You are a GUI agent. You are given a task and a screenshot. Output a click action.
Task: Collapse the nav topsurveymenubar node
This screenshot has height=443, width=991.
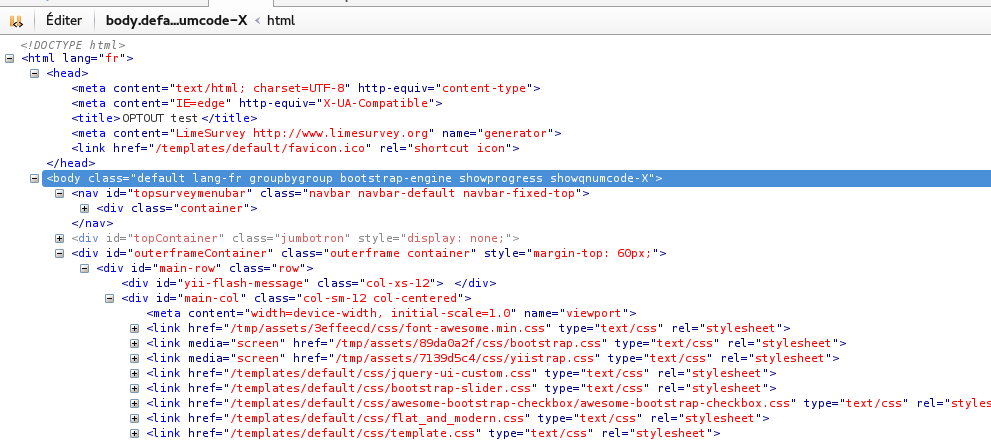(60, 193)
